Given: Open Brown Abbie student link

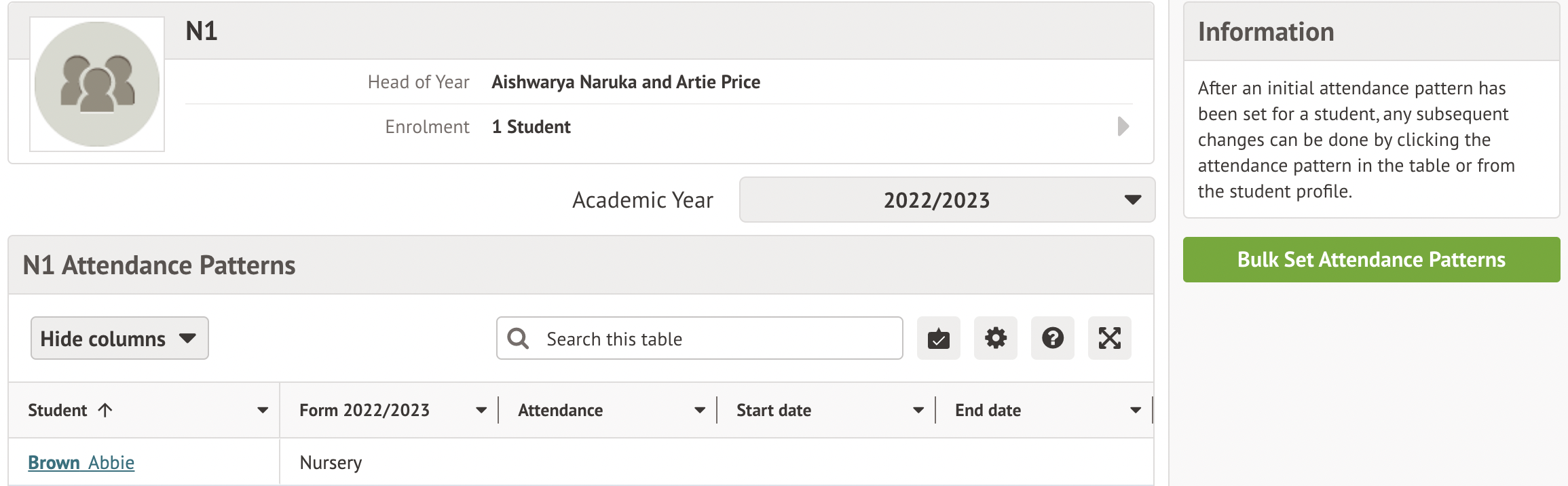Looking at the screenshot, I should click(81, 462).
